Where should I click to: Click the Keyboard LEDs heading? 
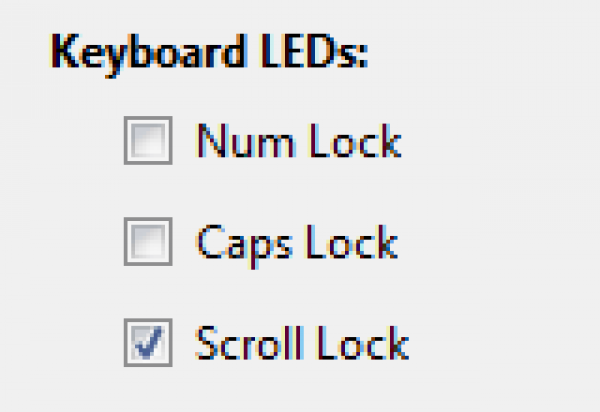(x=208, y=52)
